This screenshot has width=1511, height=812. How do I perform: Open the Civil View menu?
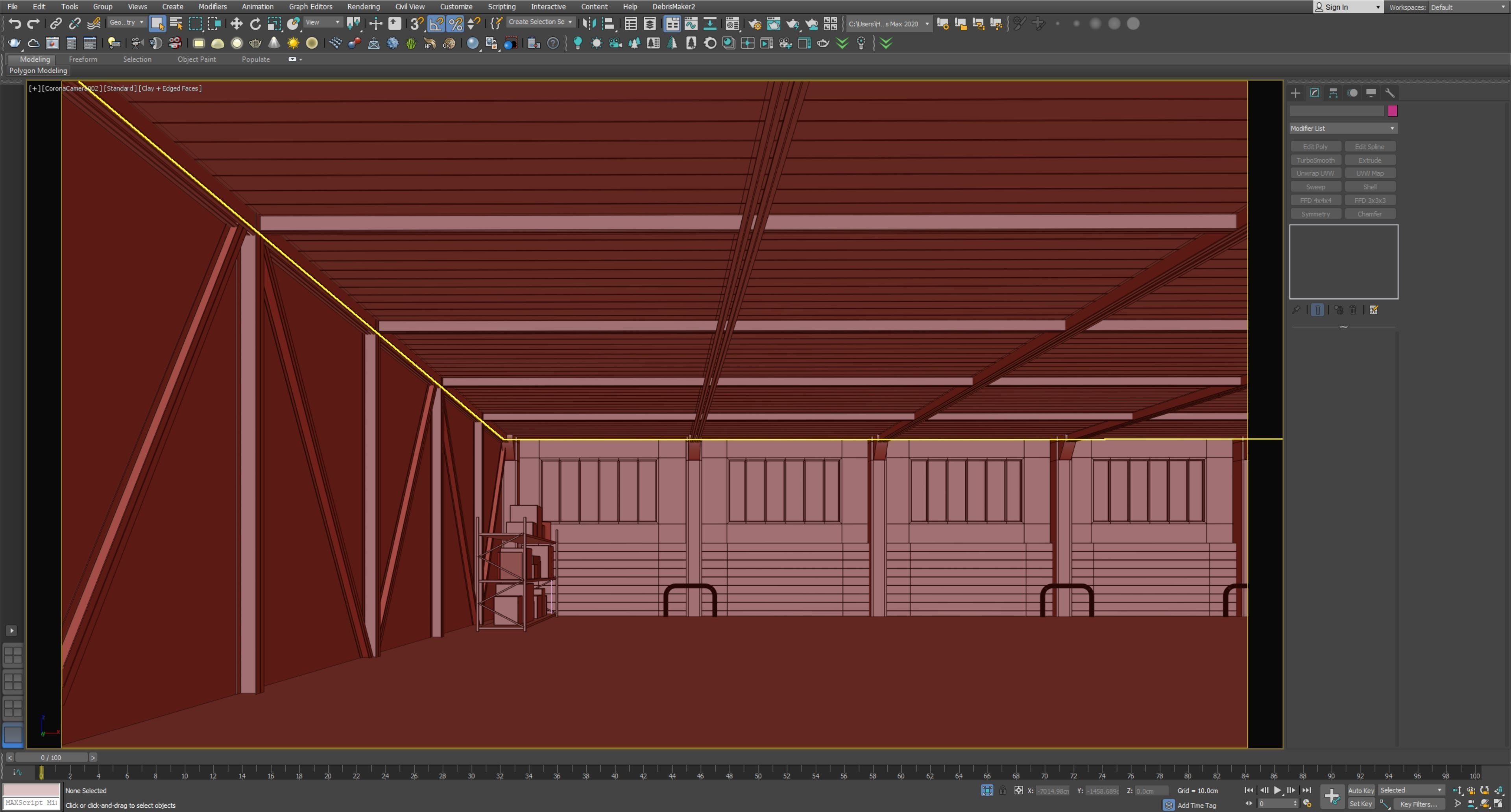[x=409, y=6]
